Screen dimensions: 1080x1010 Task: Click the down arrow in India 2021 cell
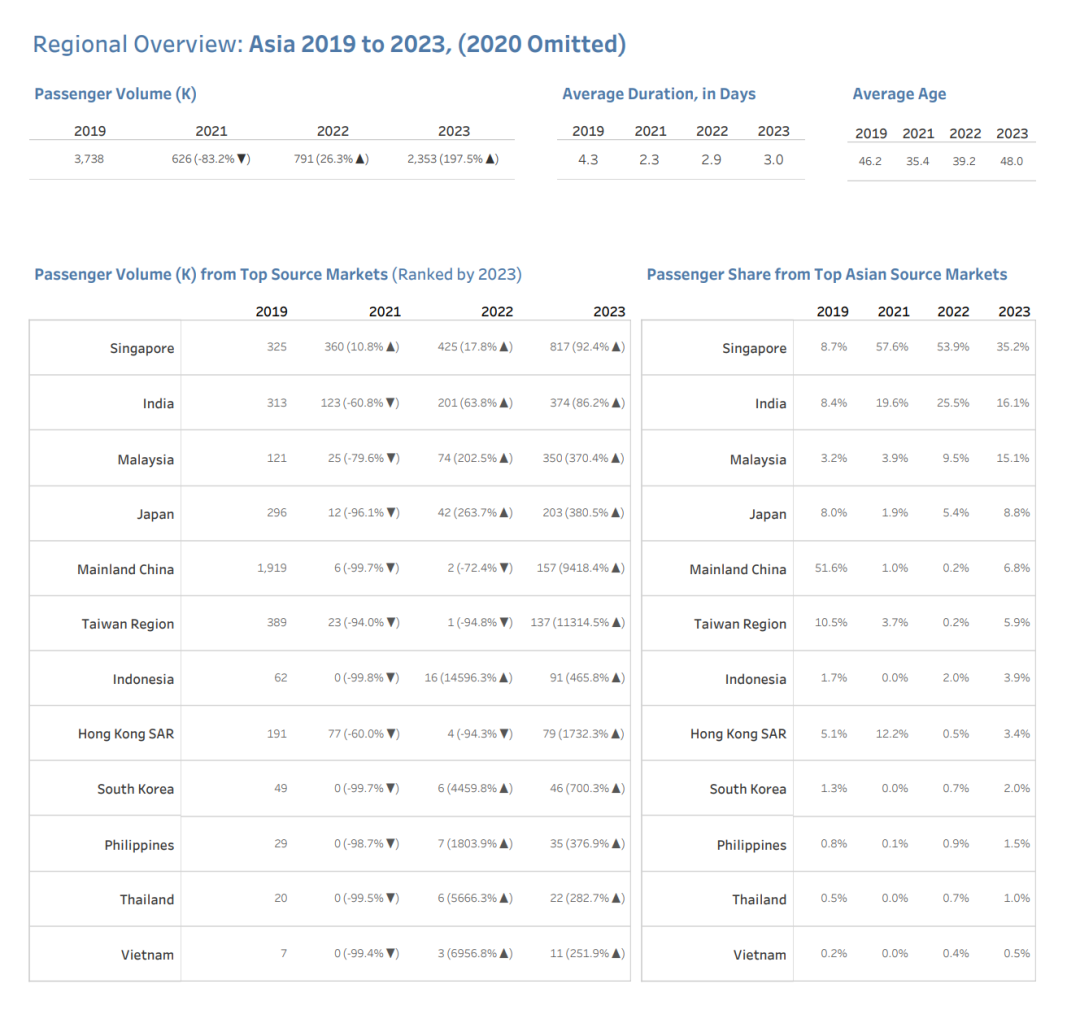point(391,403)
